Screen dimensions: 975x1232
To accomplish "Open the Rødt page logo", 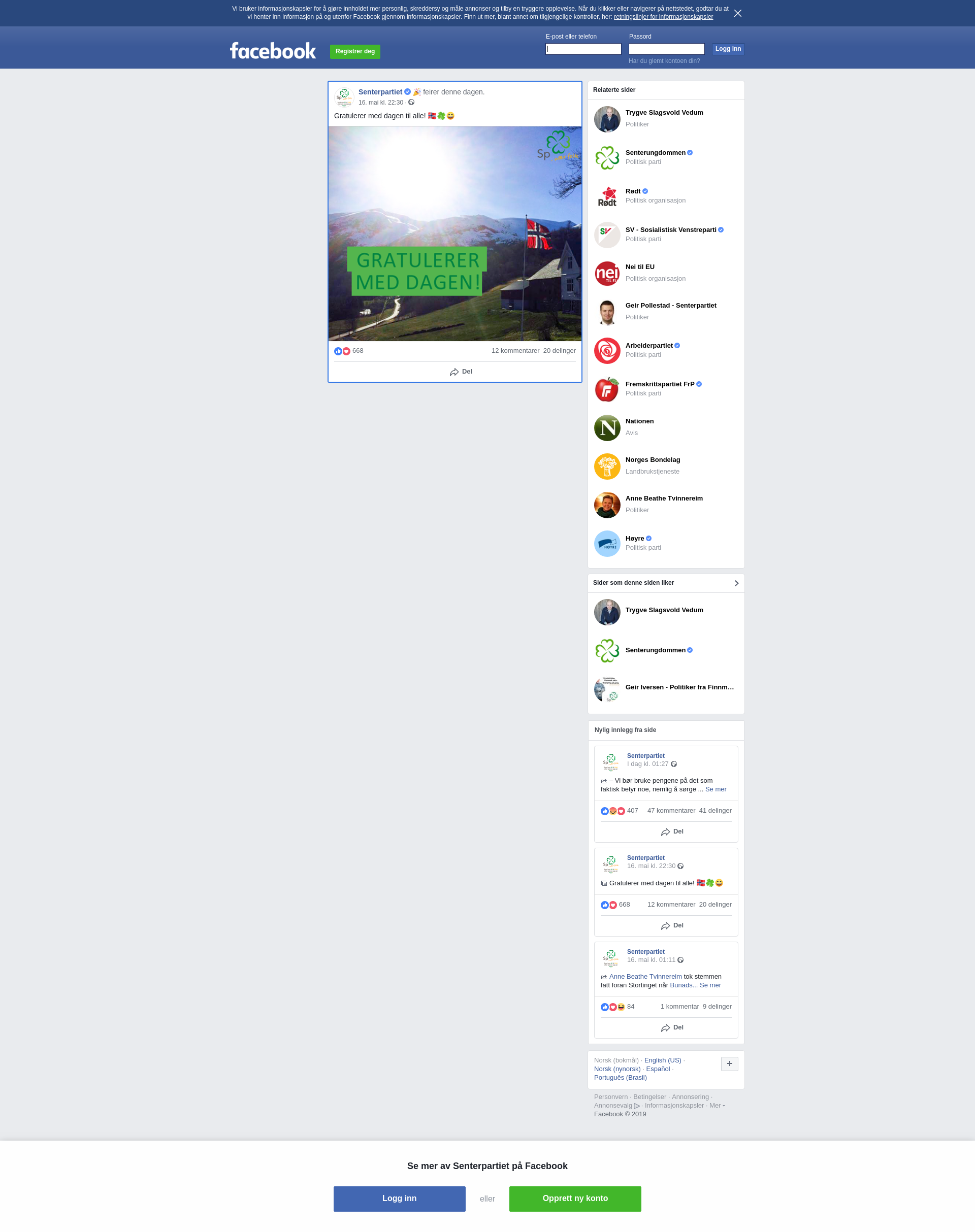I will pyautogui.click(x=607, y=196).
